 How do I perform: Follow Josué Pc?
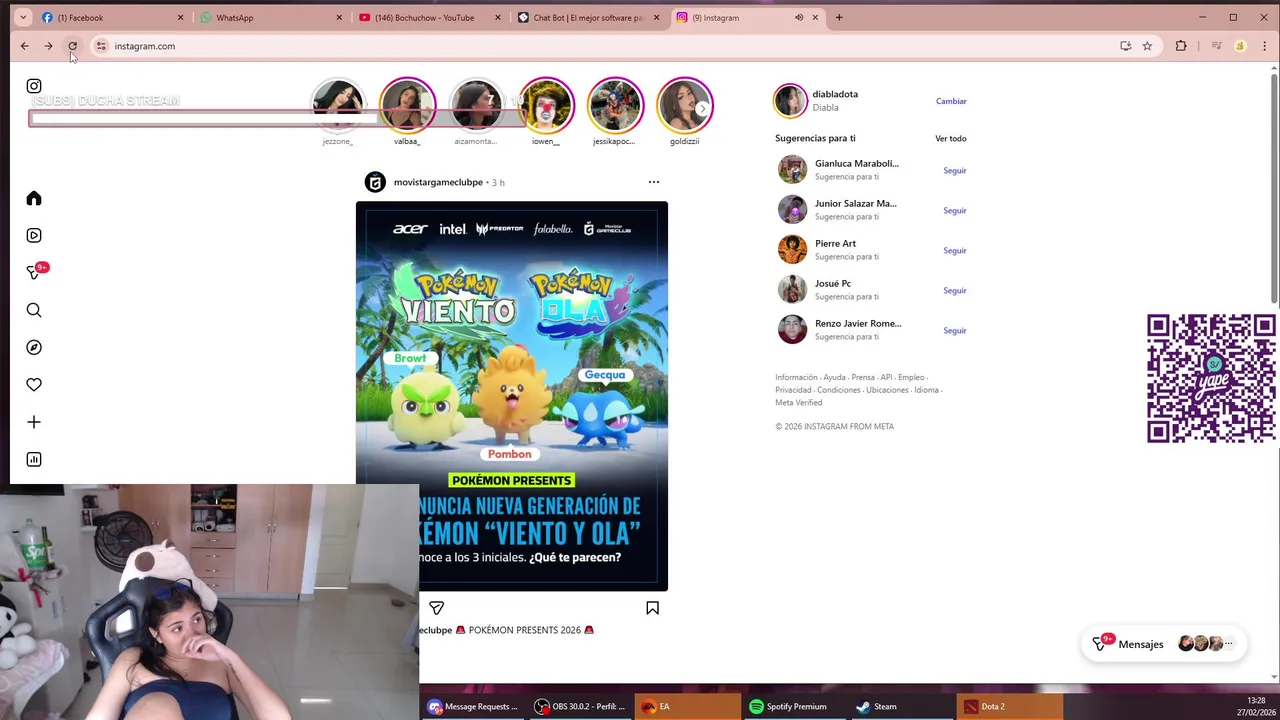pyautogui.click(x=955, y=290)
